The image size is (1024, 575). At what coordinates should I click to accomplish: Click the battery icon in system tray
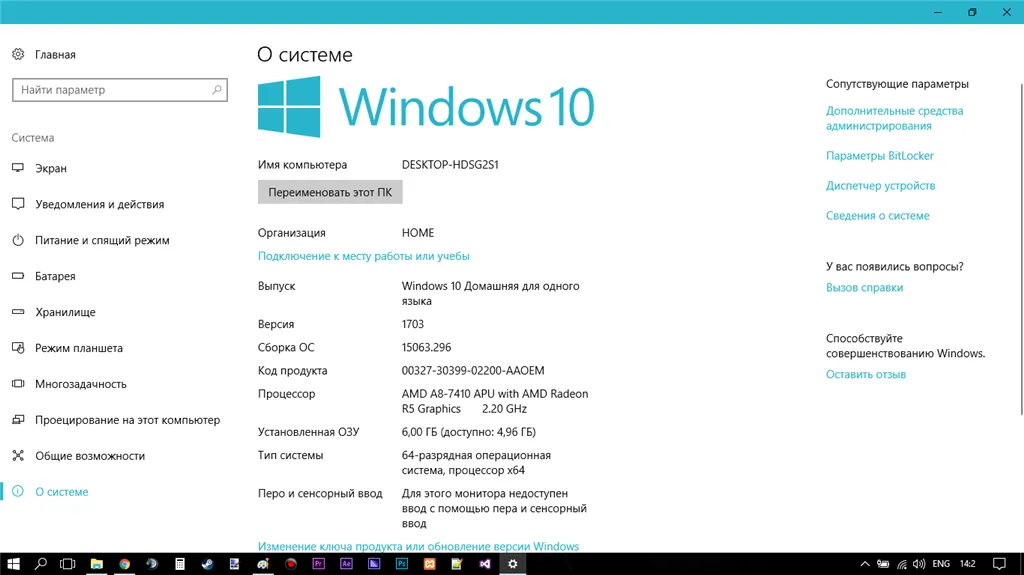(x=883, y=564)
